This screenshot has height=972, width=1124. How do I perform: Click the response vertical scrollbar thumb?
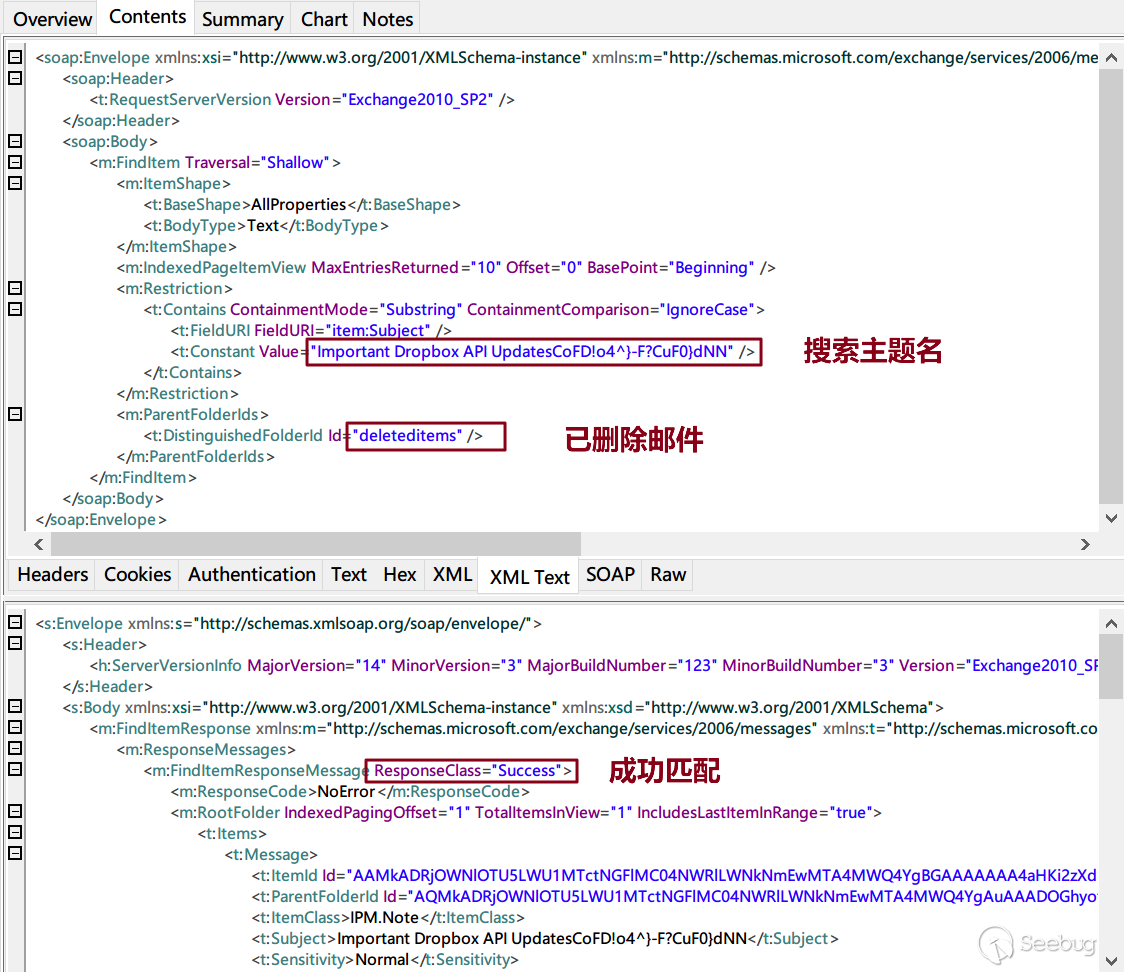pos(1111,667)
